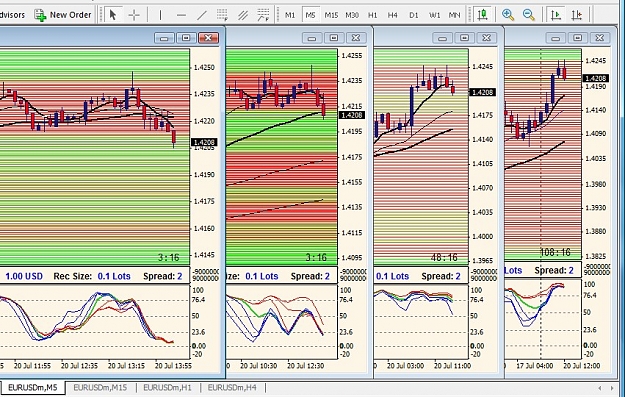Click the 1.00 USD value

(x=24, y=276)
